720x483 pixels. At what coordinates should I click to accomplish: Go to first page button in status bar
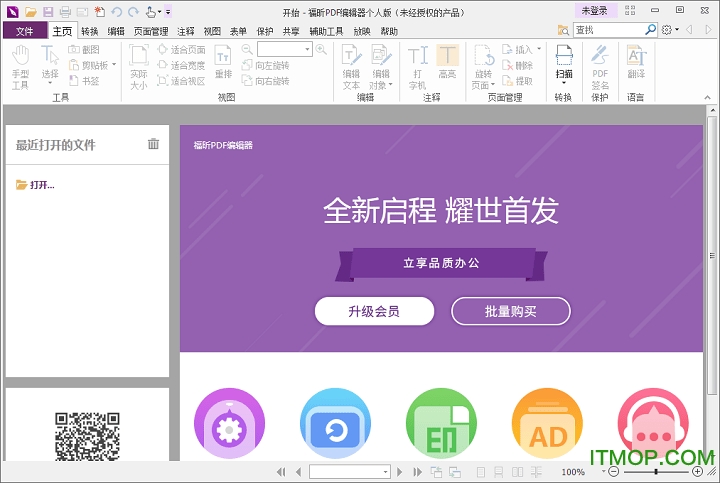tap(281, 472)
